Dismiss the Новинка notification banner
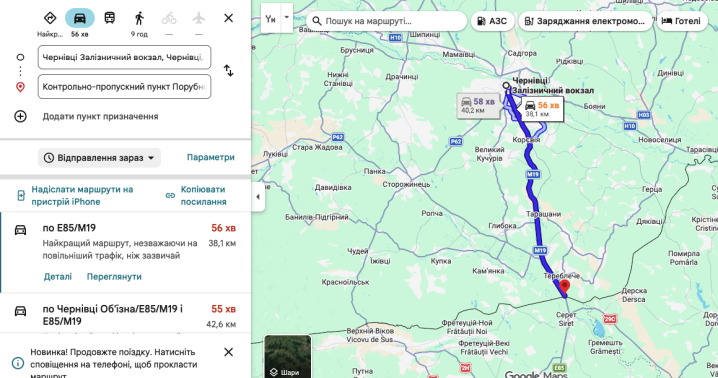718x378 pixels. (x=228, y=352)
